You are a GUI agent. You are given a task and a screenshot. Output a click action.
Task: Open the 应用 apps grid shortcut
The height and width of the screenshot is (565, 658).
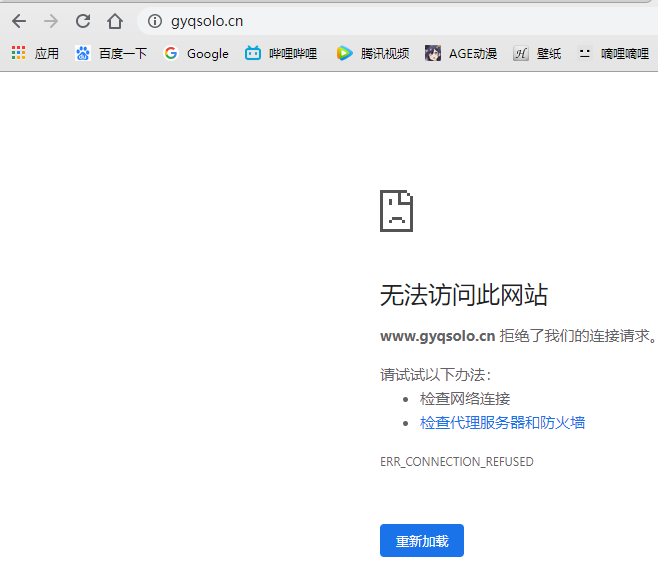click(x=35, y=53)
